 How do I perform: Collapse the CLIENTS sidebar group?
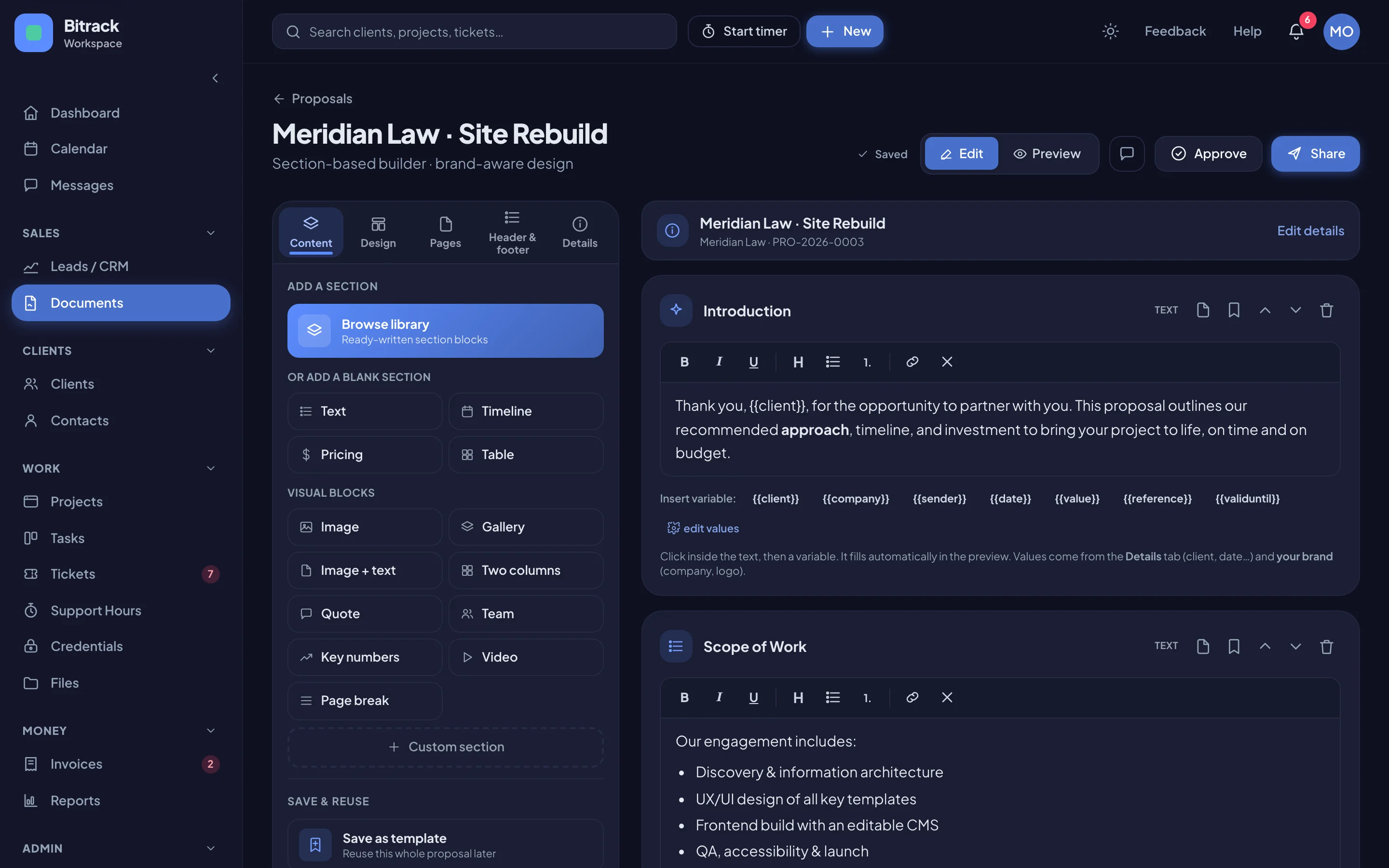[211, 351]
